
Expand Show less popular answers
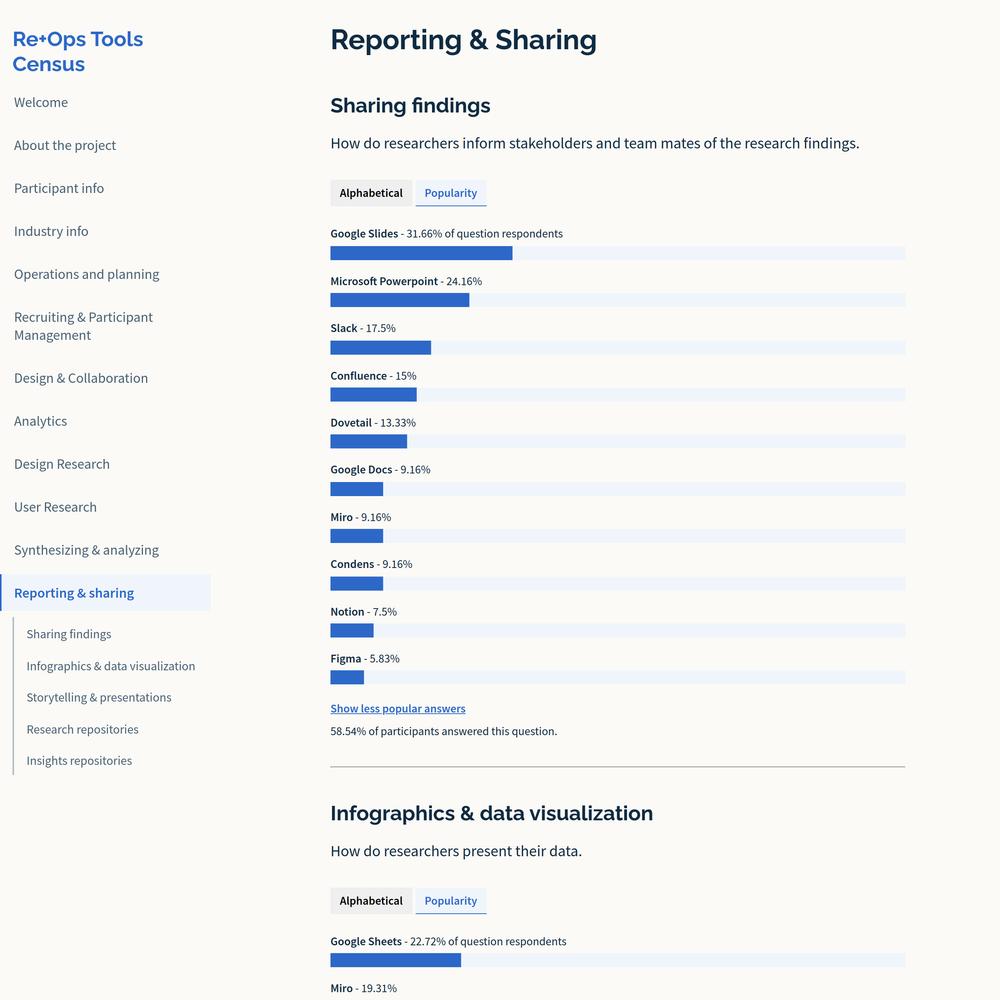[x=398, y=709]
